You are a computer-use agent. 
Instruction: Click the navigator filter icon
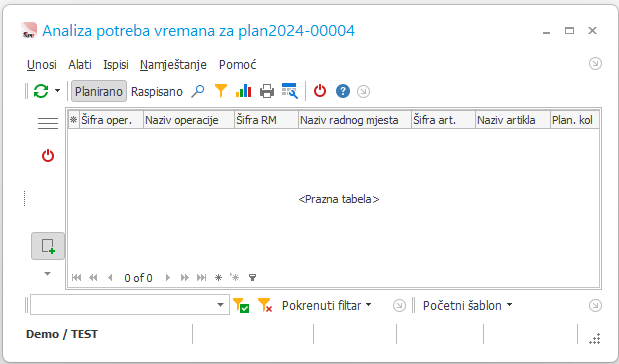[252, 278]
